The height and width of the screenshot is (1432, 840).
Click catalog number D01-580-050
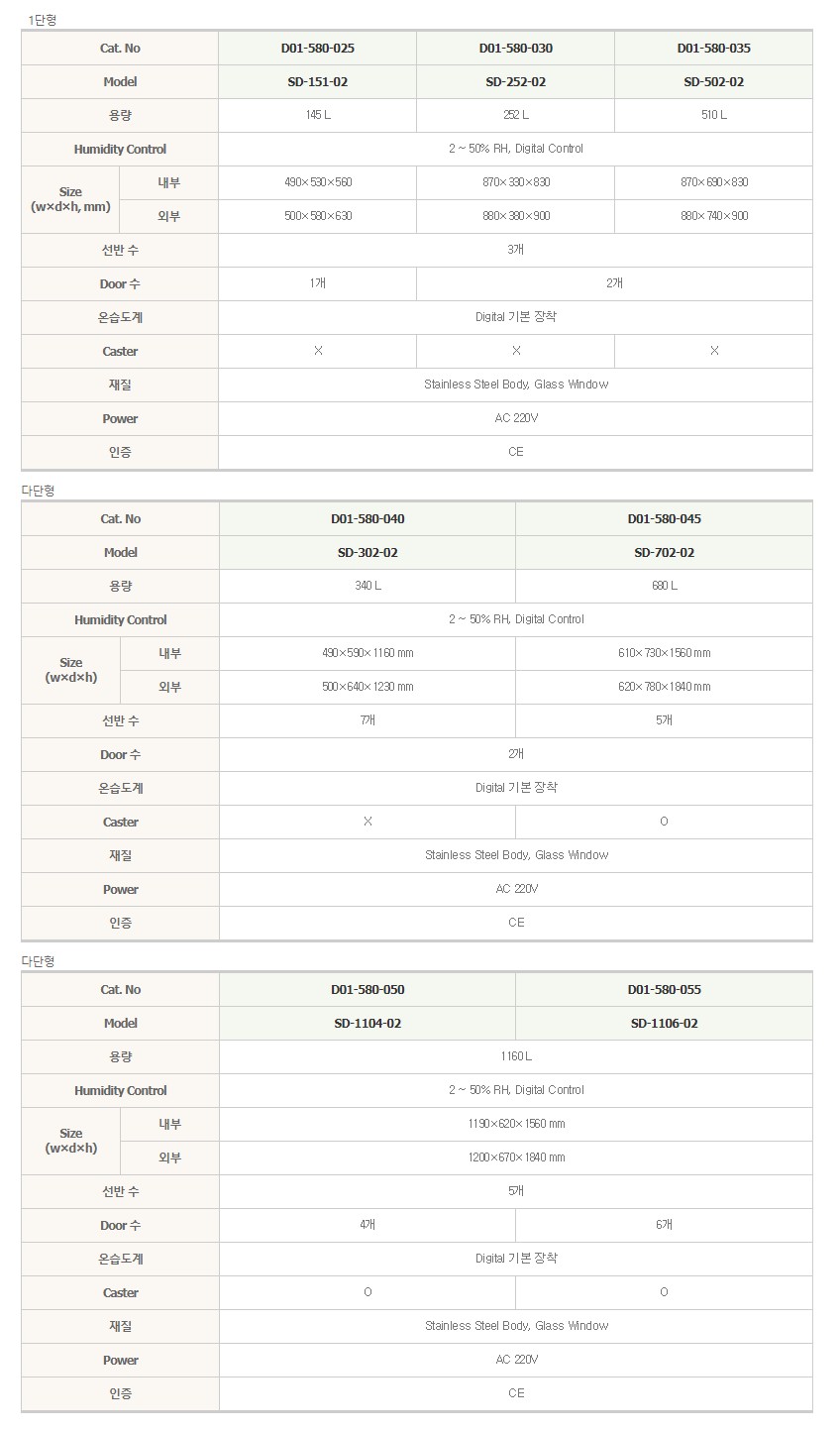click(367, 989)
